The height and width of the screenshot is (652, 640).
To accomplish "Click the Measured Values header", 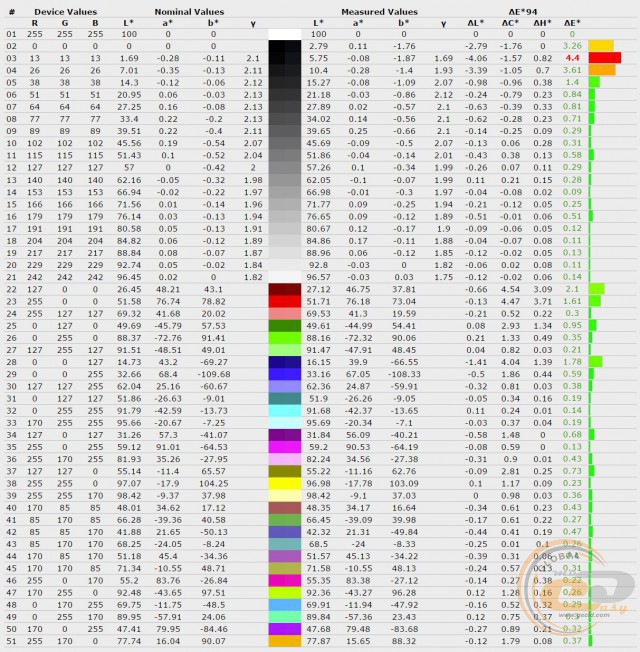I will [x=379, y=9].
